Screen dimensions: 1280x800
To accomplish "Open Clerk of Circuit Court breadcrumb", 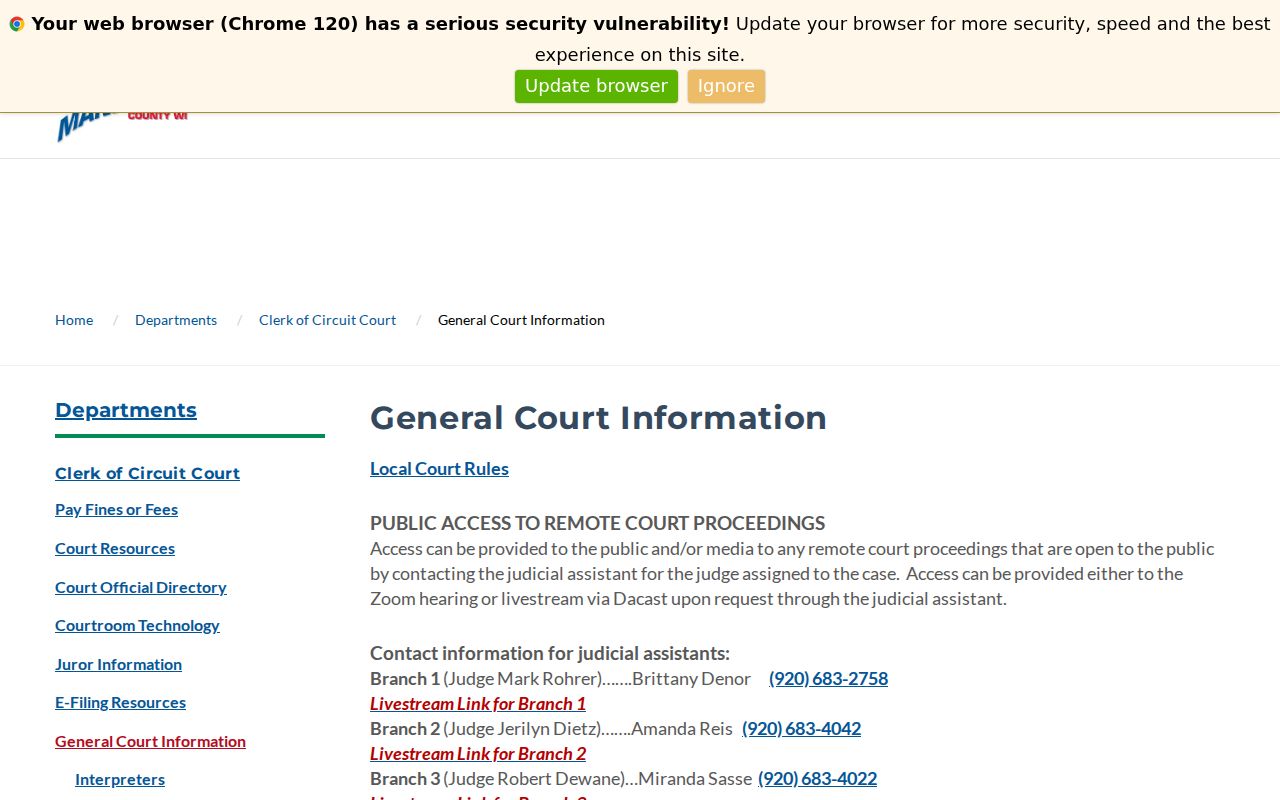I will (327, 320).
